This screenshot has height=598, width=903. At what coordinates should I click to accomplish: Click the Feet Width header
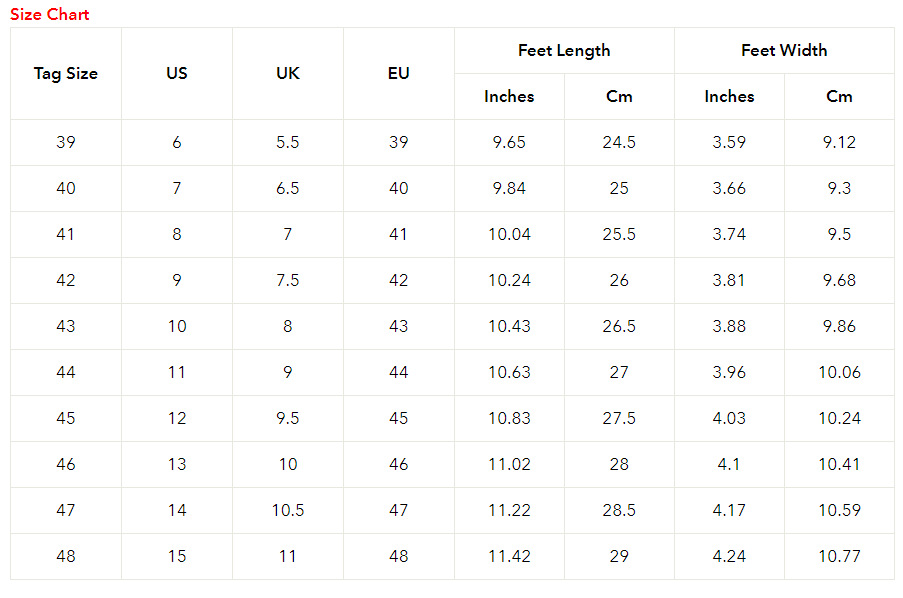coord(784,50)
